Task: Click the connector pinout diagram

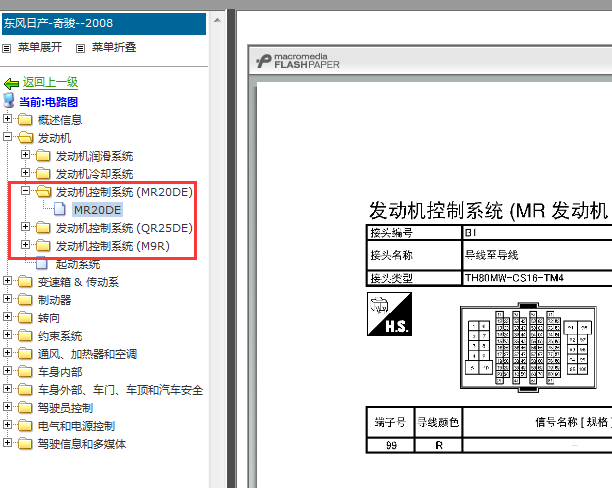Action: coord(528,347)
